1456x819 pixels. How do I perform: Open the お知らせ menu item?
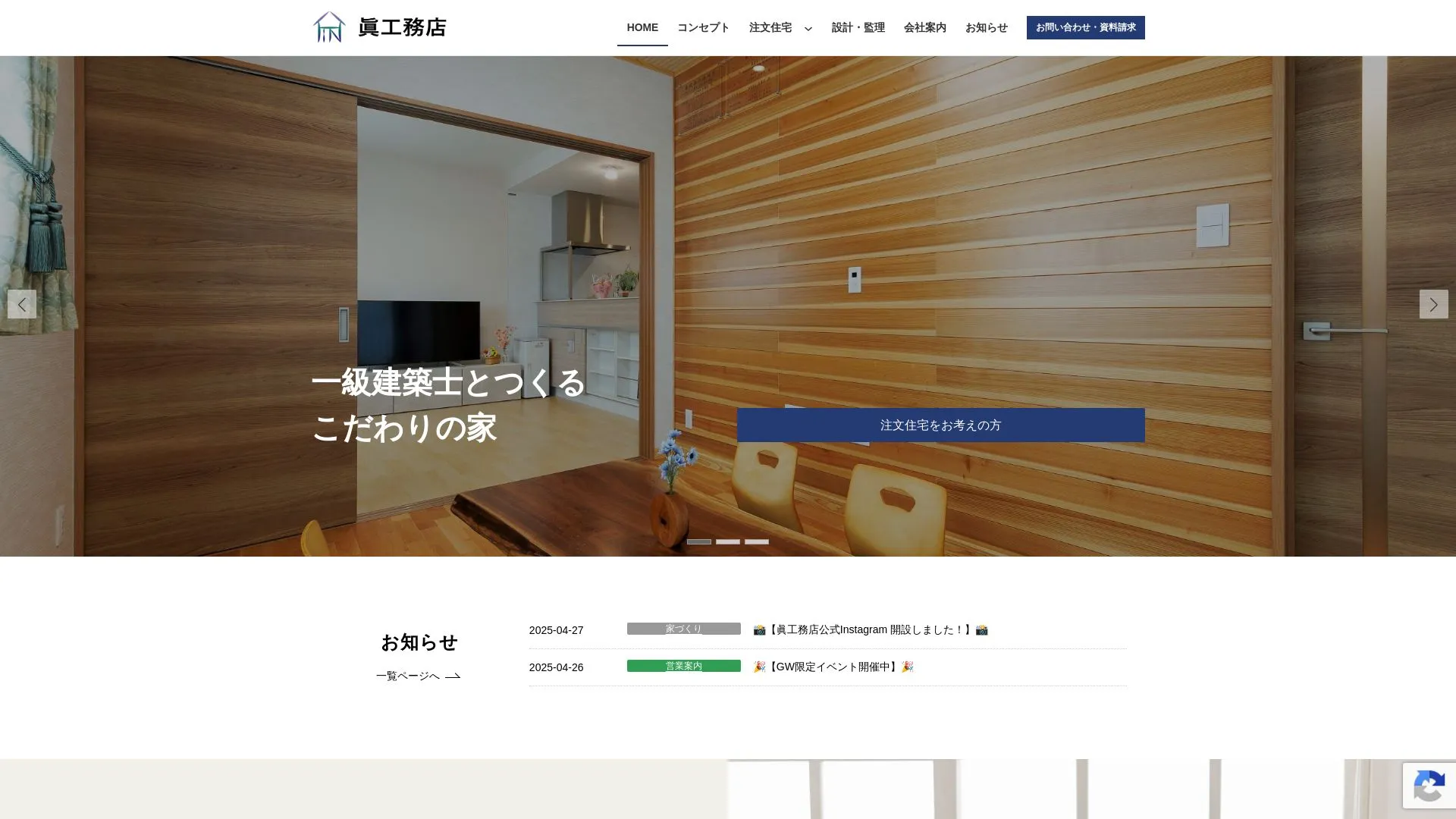[986, 27]
